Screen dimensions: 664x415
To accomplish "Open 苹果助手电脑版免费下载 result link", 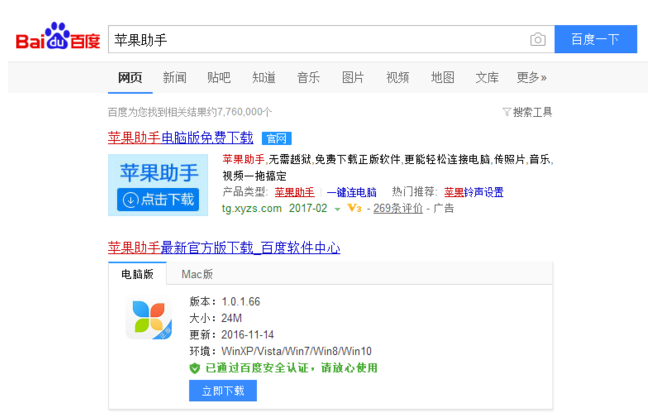I will coord(180,138).
